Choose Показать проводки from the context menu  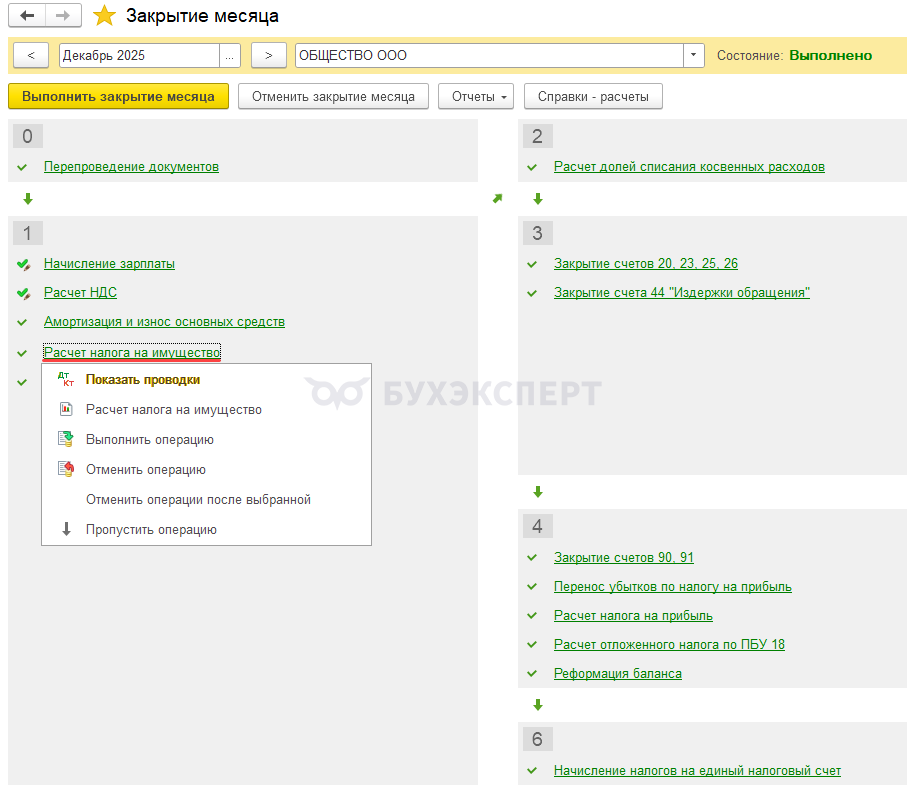click(142, 380)
